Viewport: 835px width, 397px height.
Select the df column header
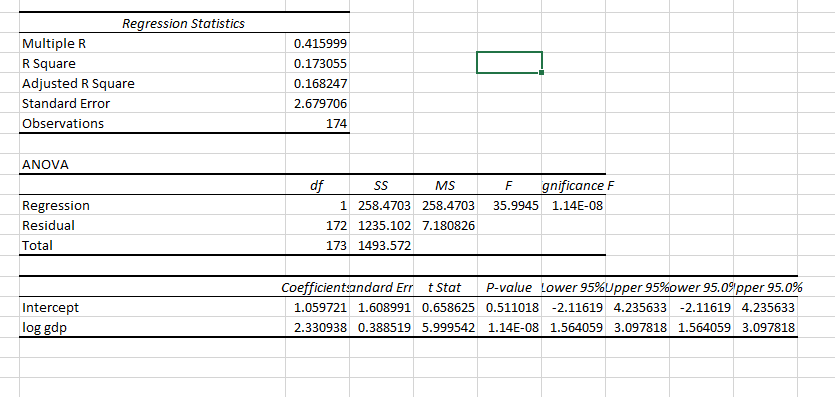[x=317, y=185]
